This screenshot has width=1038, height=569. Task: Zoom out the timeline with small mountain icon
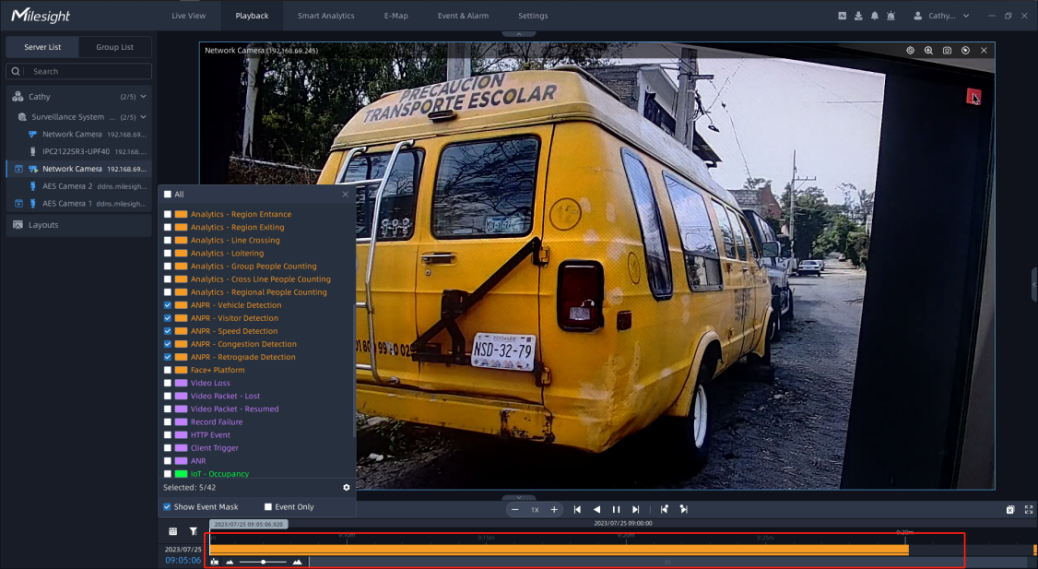click(x=230, y=562)
